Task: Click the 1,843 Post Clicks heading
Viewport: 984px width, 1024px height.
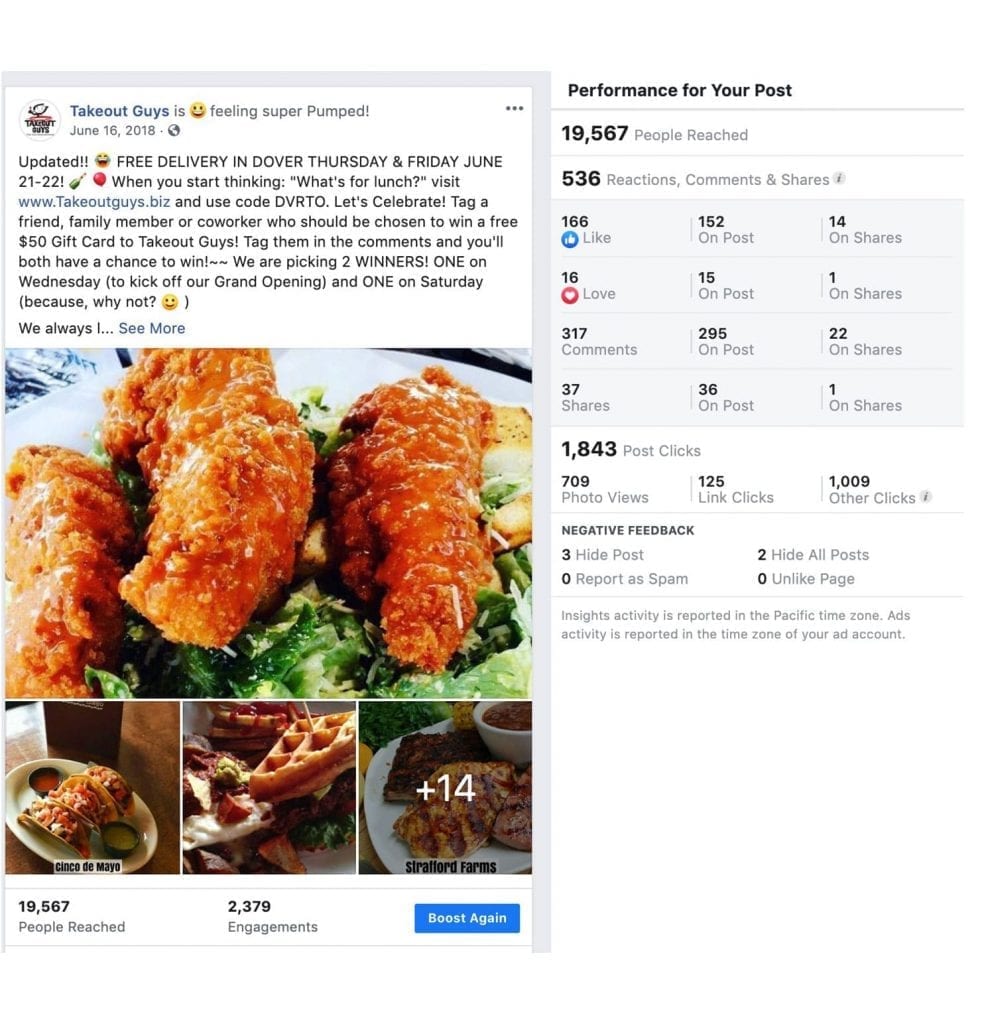Action: 631,449
